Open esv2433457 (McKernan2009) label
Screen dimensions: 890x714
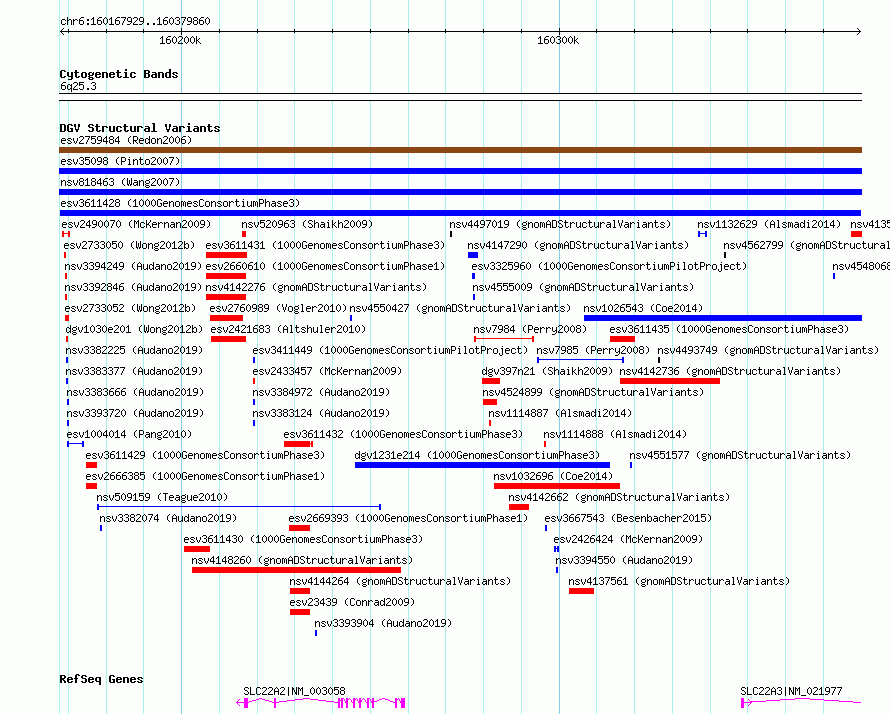[327, 371]
